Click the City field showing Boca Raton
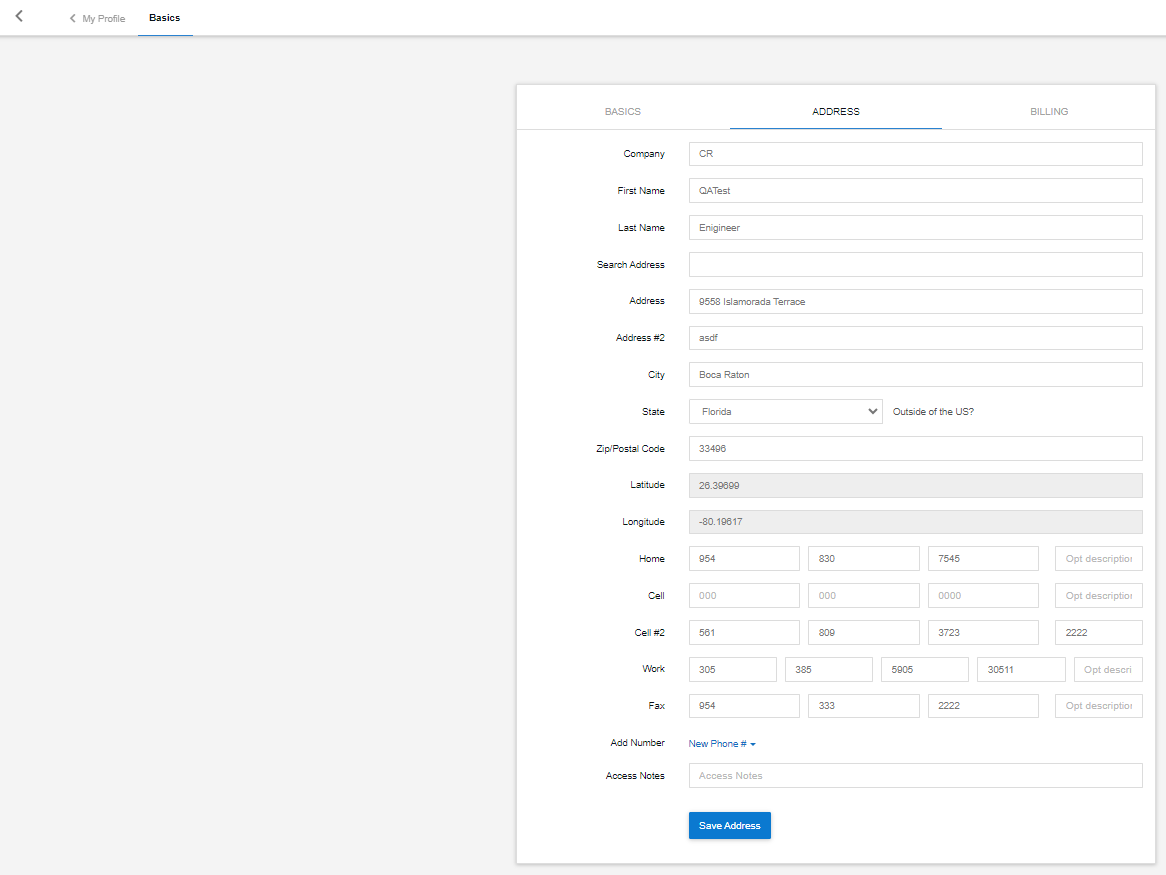The width and height of the screenshot is (1166, 875). click(915, 374)
